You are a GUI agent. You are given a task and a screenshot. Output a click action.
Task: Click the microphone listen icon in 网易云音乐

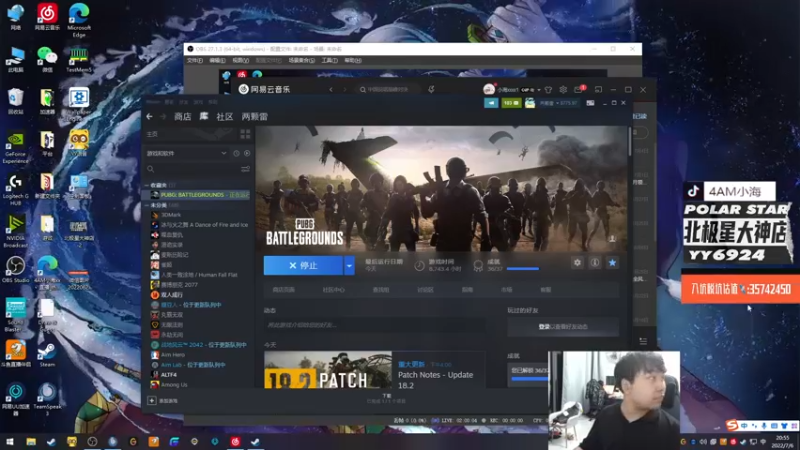pyautogui.click(x=431, y=89)
